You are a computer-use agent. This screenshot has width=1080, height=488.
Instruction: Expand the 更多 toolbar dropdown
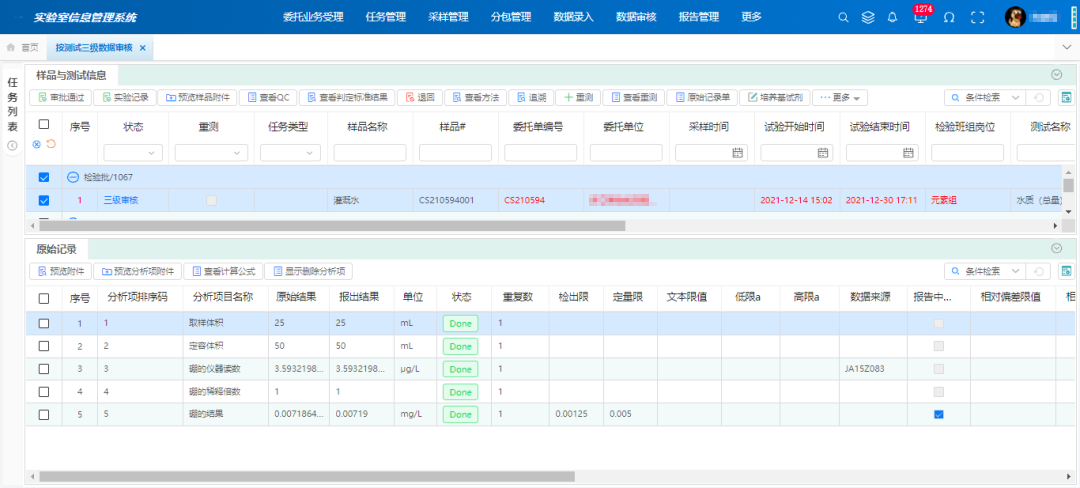(839, 98)
